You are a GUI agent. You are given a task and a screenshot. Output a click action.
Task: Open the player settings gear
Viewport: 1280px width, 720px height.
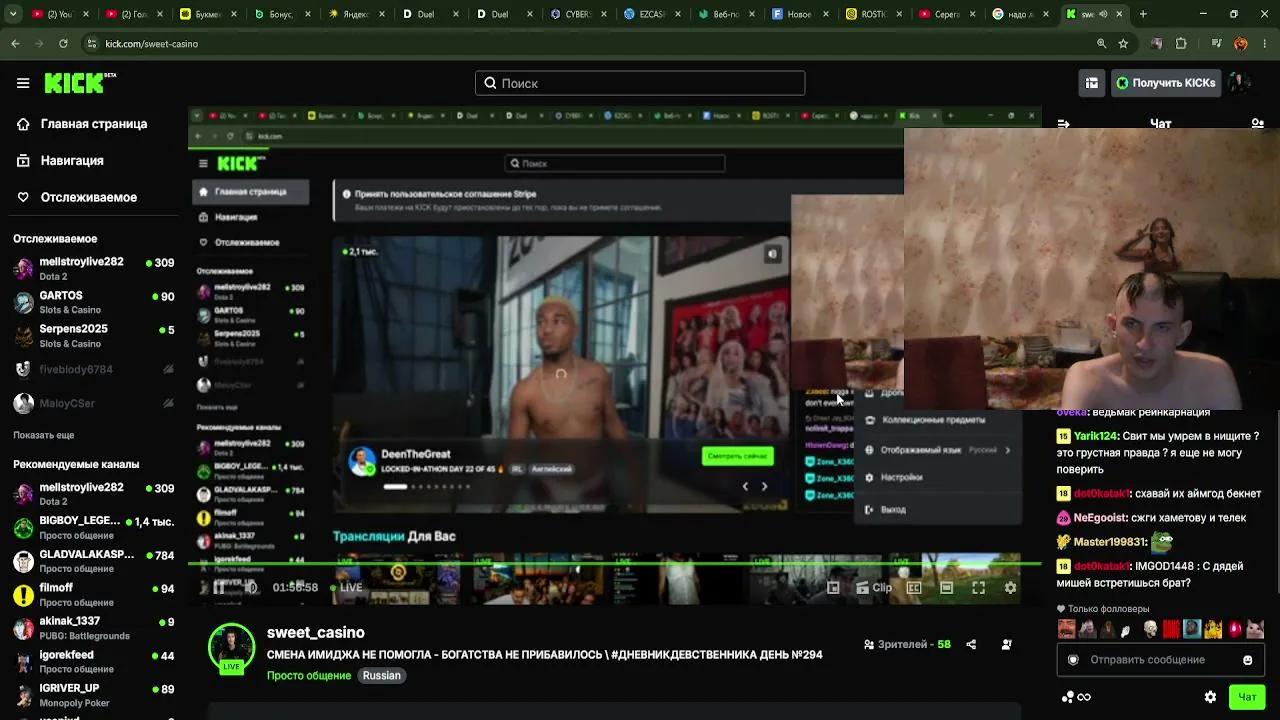[x=1010, y=588]
